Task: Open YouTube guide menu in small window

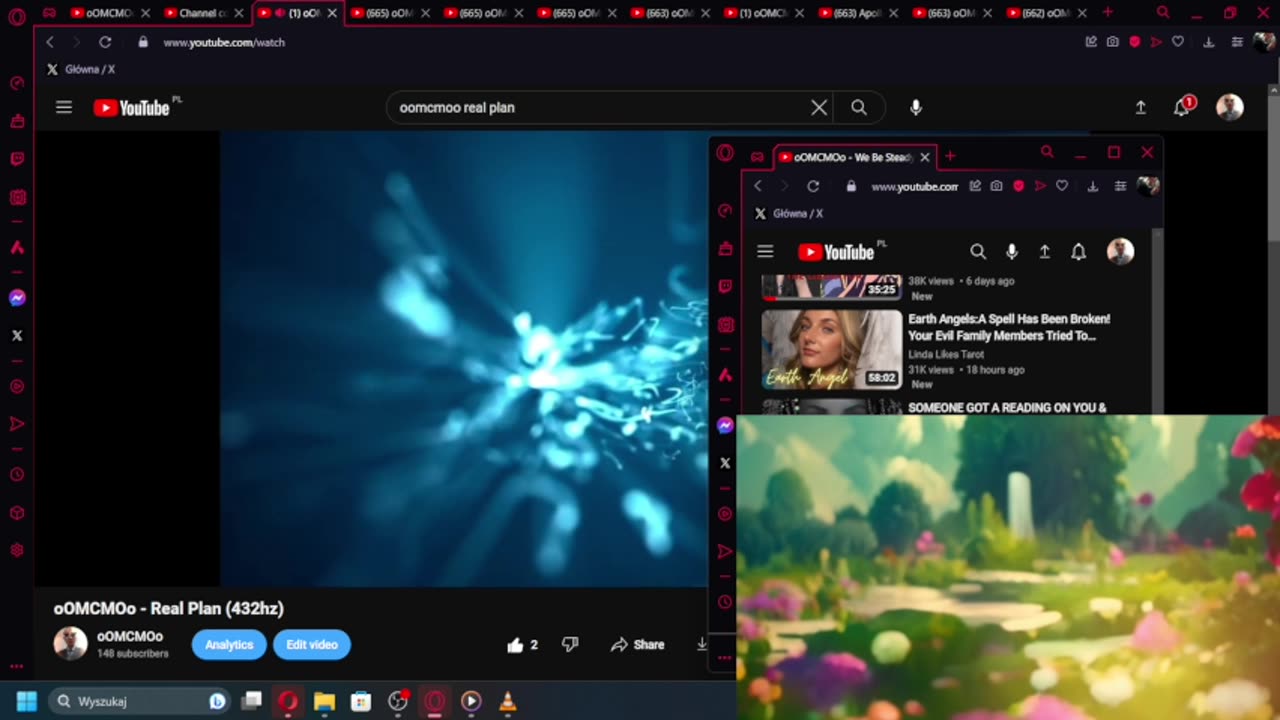Action: pyautogui.click(x=765, y=252)
